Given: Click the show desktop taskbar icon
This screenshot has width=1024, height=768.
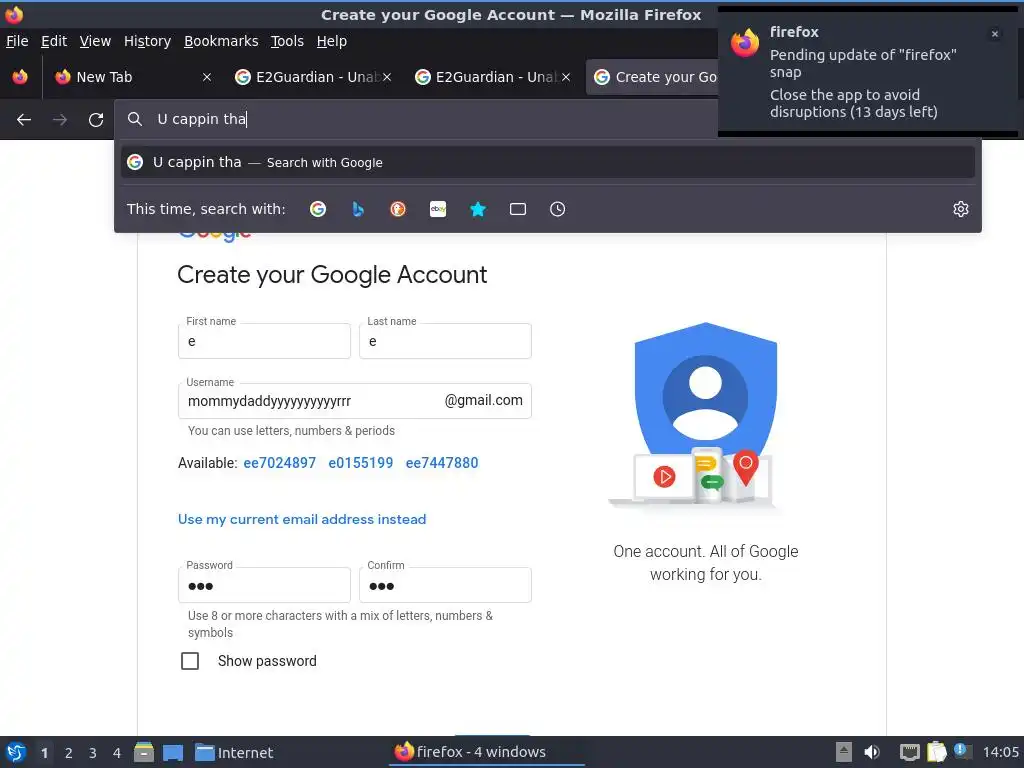Looking at the screenshot, I should tap(173, 752).
